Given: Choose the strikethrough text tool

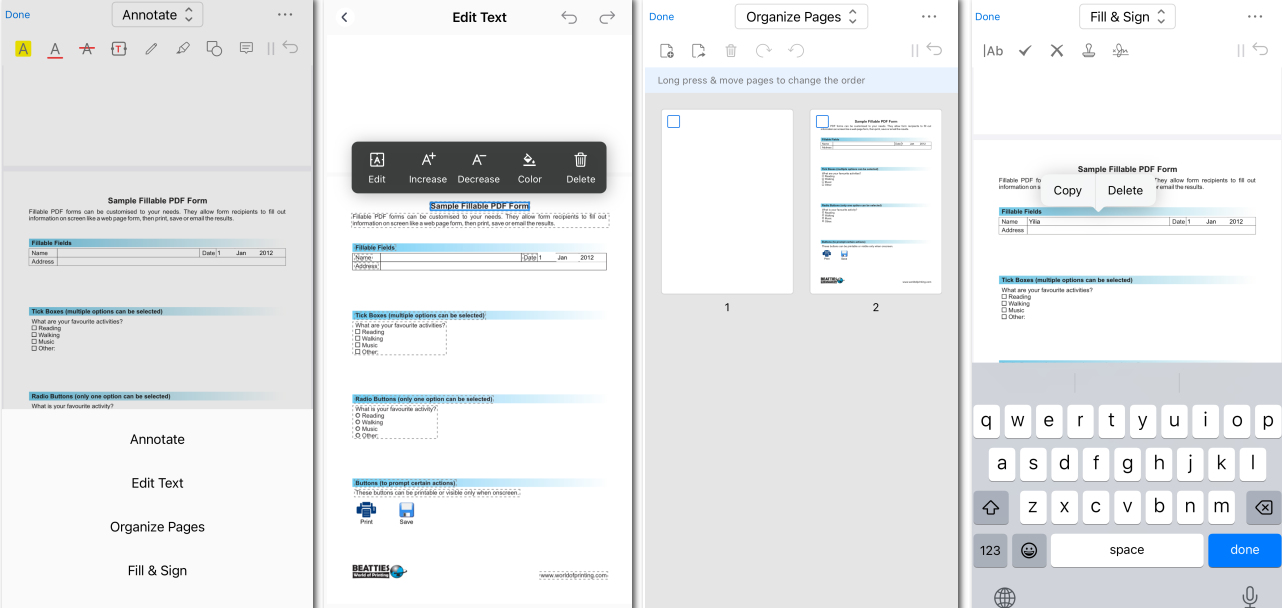Looking at the screenshot, I should point(86,48).
